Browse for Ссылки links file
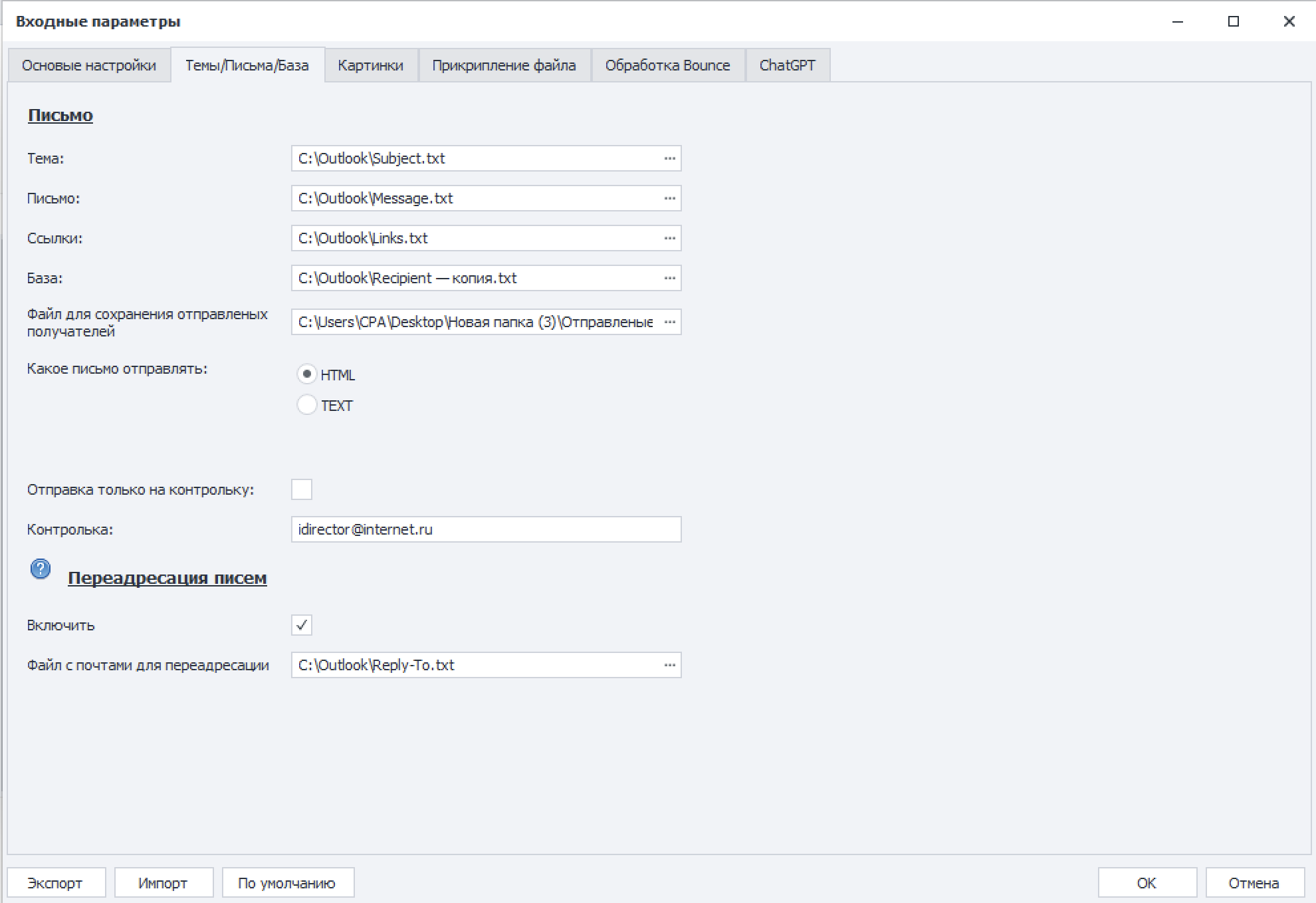 (x=669, y=238)
